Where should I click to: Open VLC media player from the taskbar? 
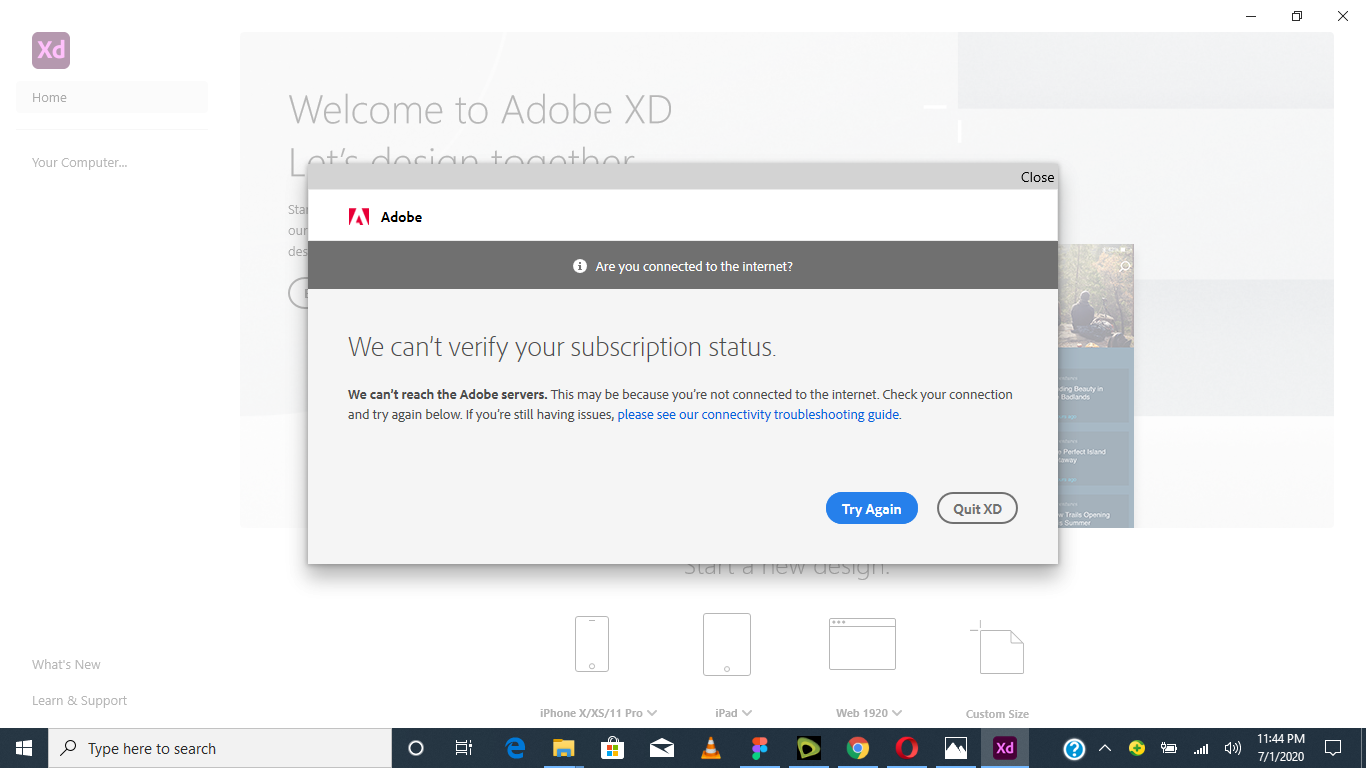[x=711, y=748]
